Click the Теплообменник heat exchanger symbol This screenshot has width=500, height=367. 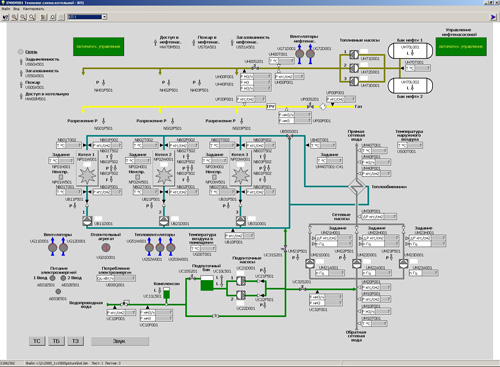(x=356, y=187)
